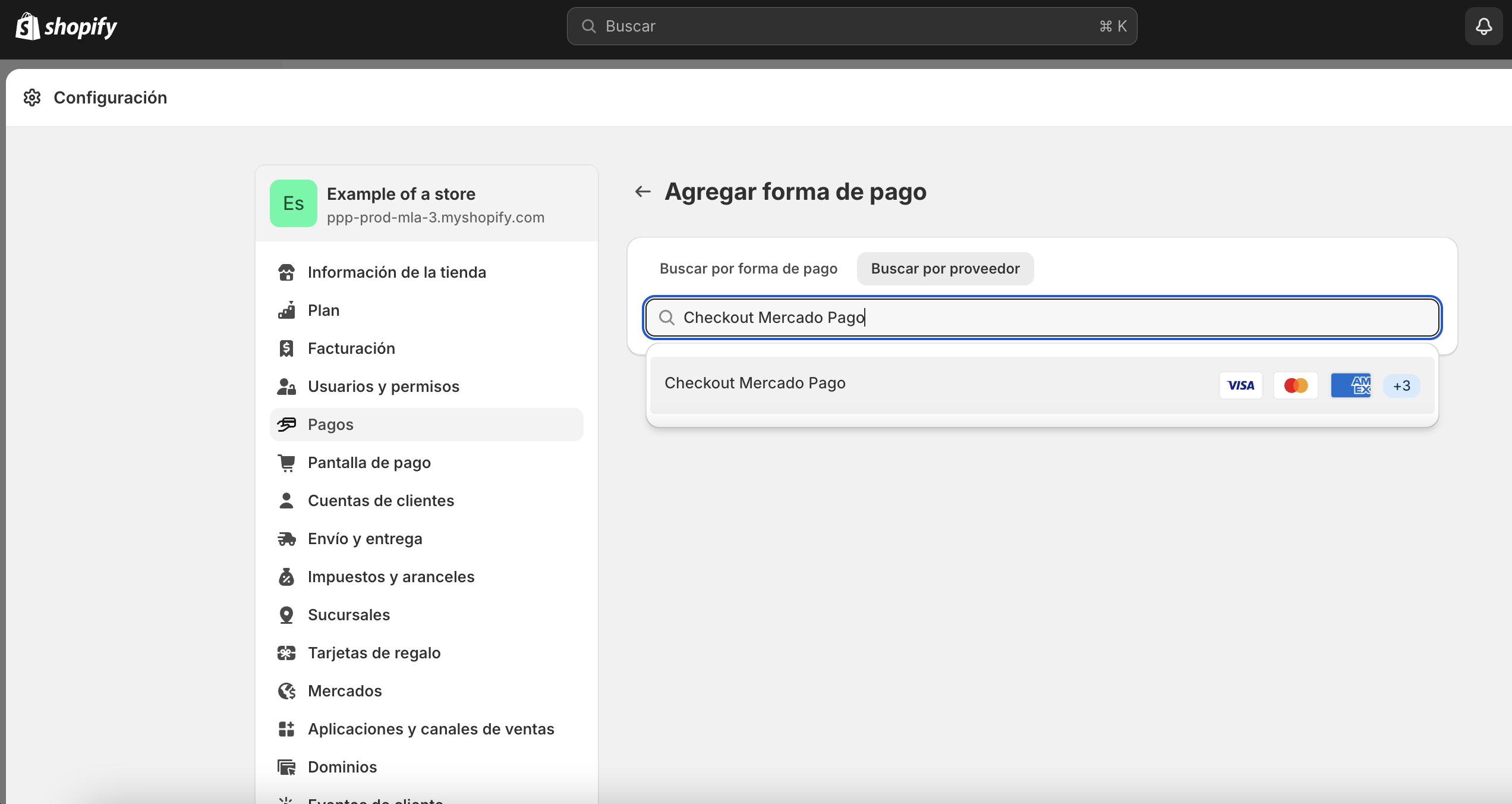This screenshot has width=1512, height=804.
Task: Click the Configuración header title
Action: tap(111, 98)
